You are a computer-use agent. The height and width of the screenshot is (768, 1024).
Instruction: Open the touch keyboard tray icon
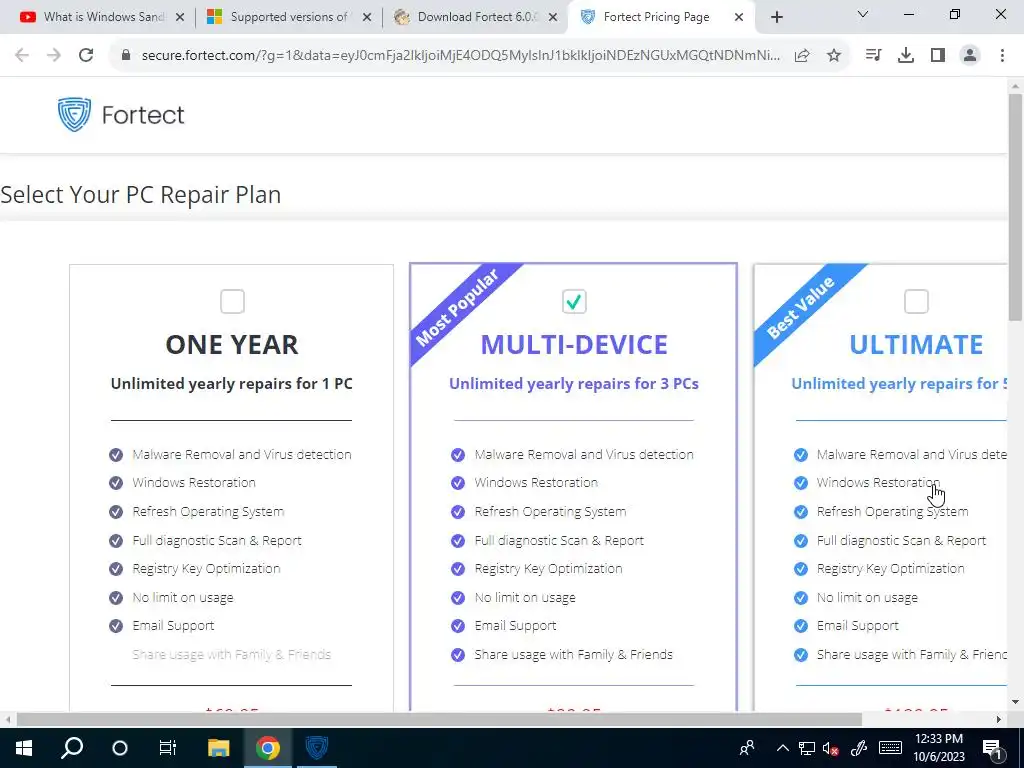point(890,748)
